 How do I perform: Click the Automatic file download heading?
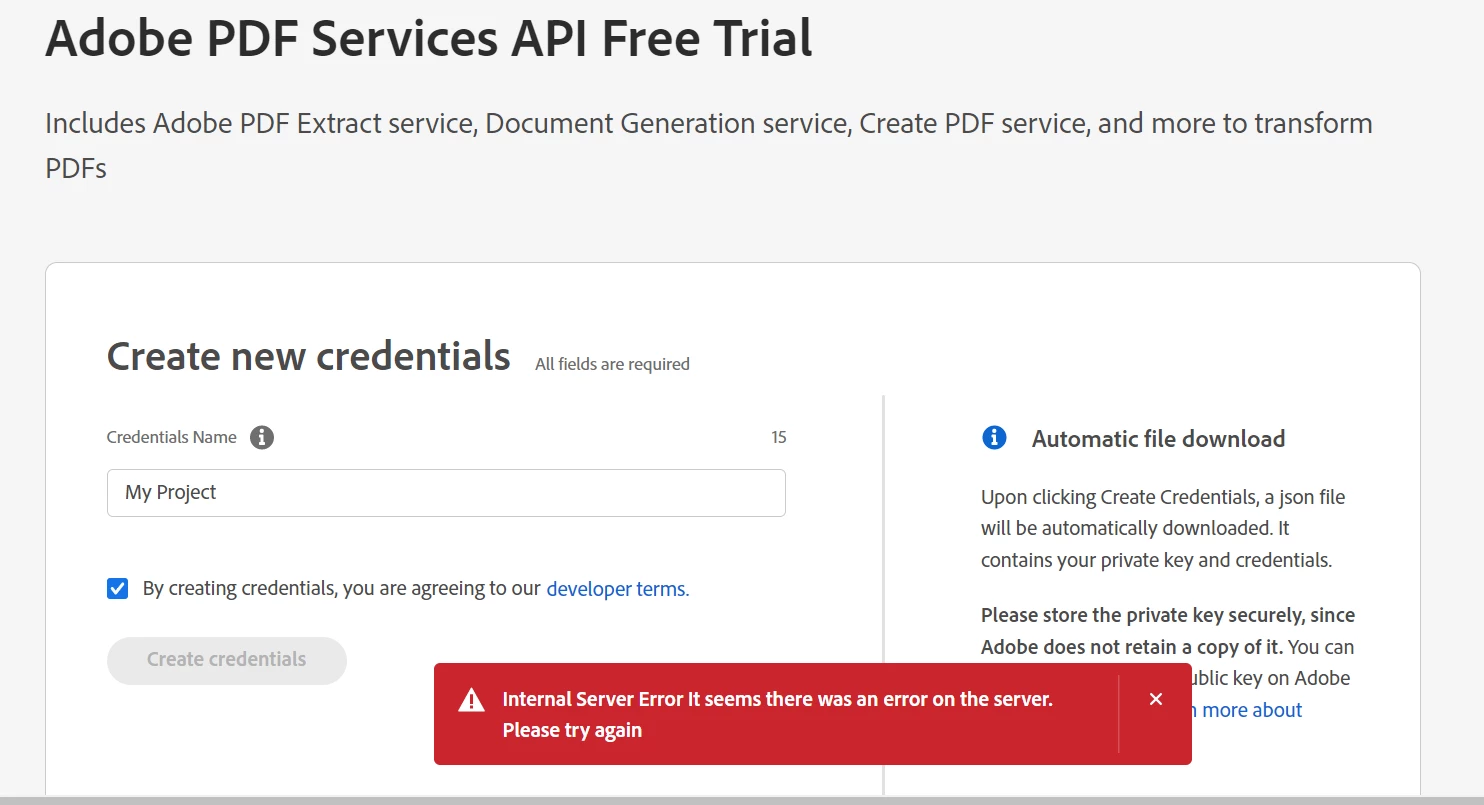click(1158, 438)
